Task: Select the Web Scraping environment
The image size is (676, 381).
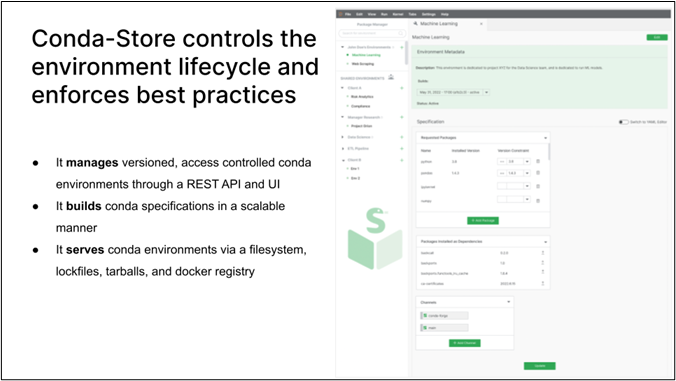Action: (x=363, y=64)
